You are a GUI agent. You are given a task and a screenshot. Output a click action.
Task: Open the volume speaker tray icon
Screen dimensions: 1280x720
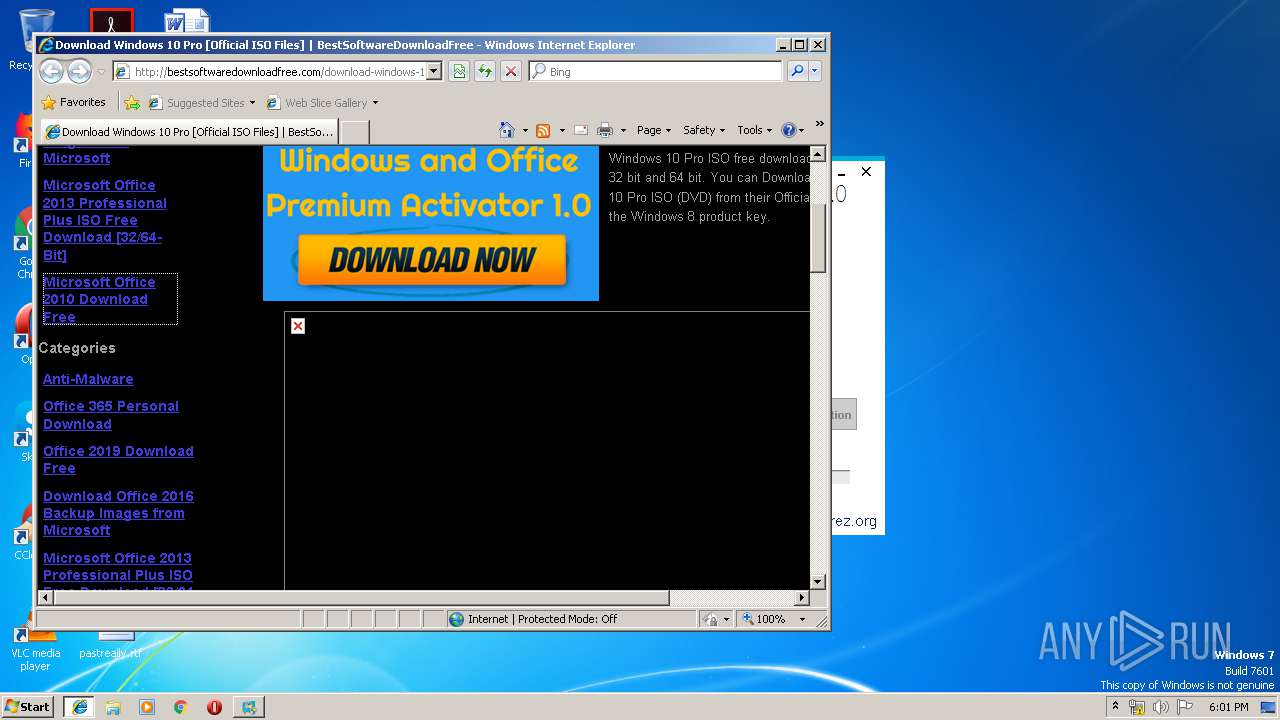1161,707
